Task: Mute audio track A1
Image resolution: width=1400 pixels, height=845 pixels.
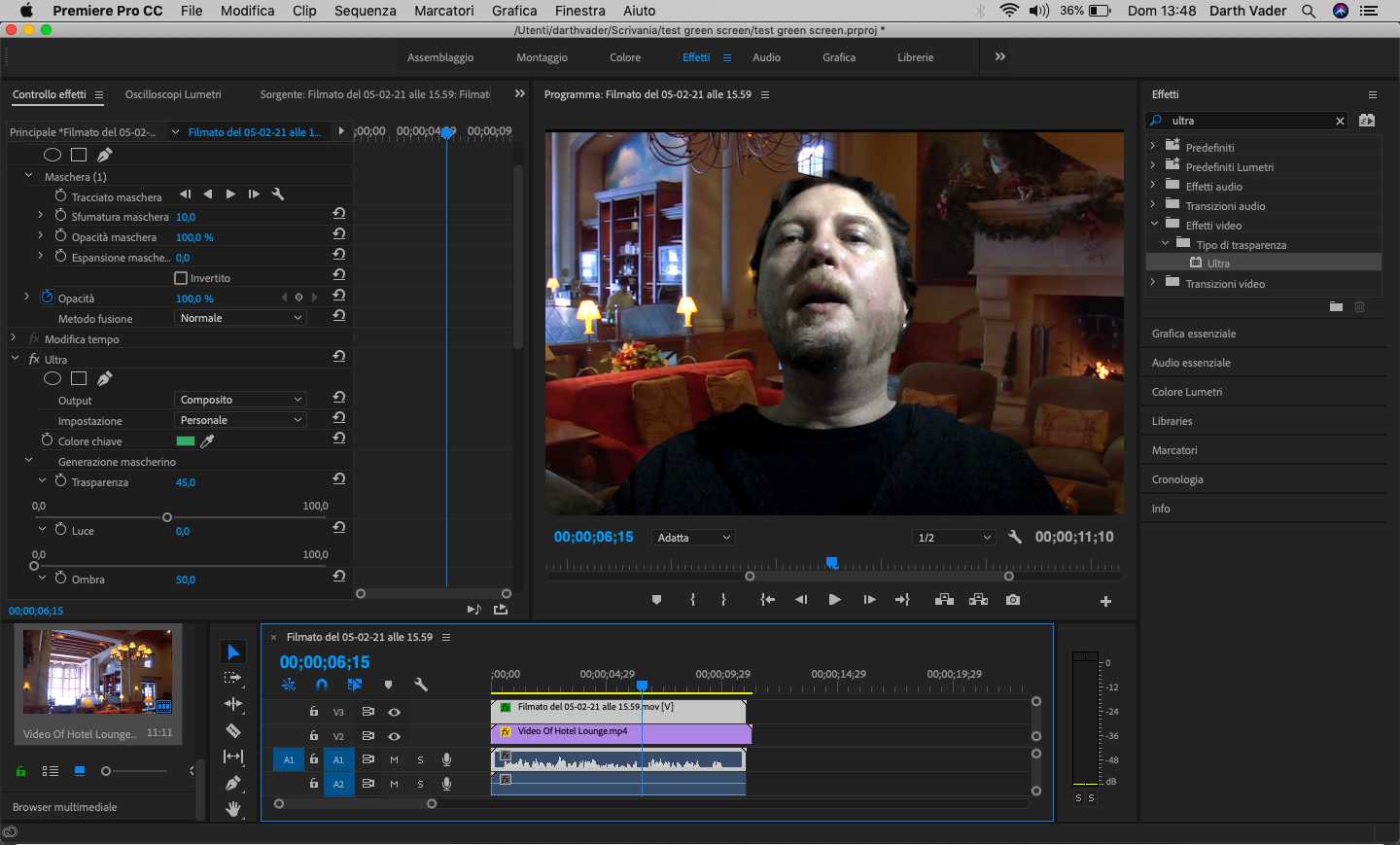Action: click(x=394, y=759)
